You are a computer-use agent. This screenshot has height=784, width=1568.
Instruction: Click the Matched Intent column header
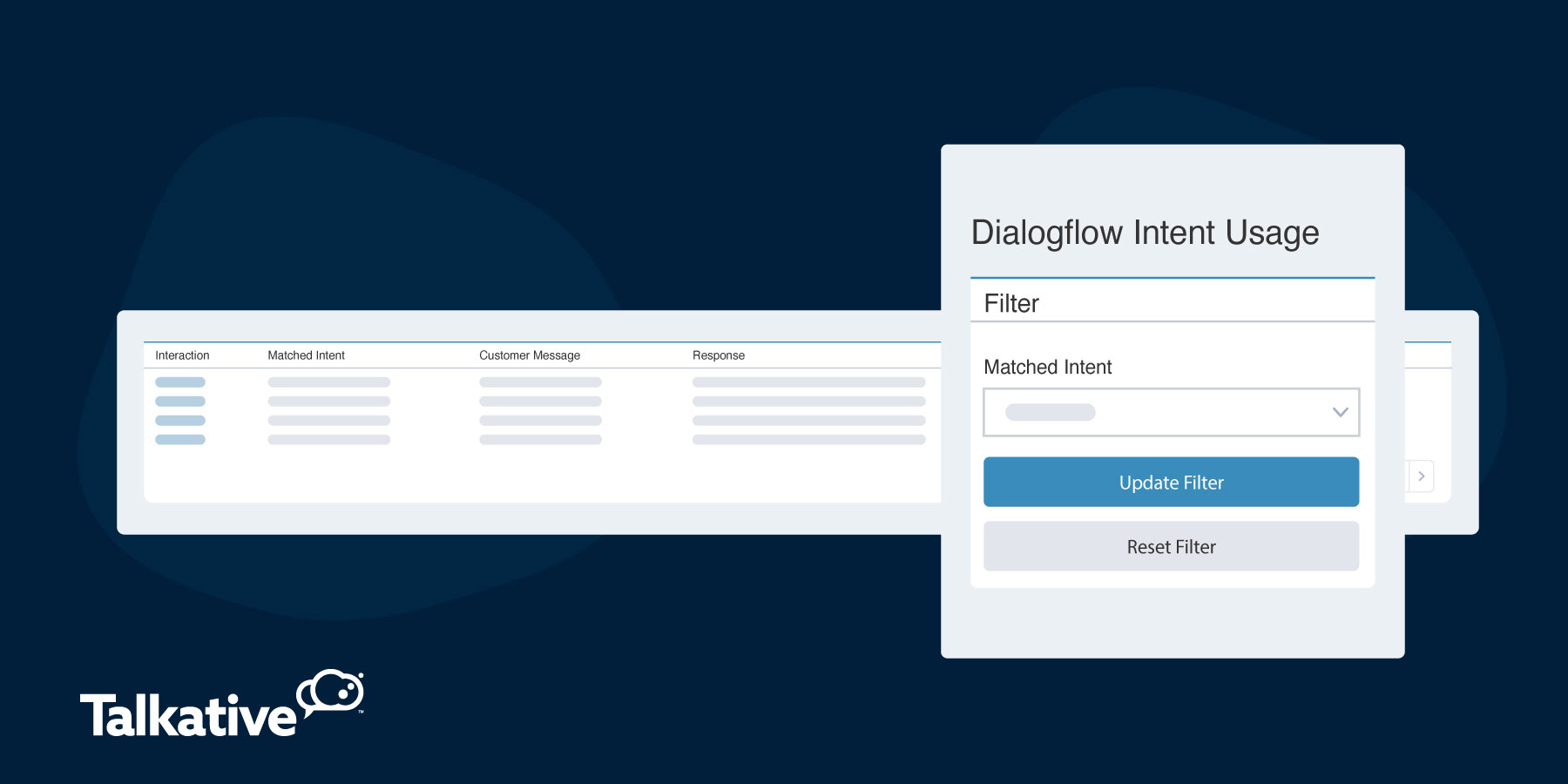pyautogui.click(x=307, y=355)
